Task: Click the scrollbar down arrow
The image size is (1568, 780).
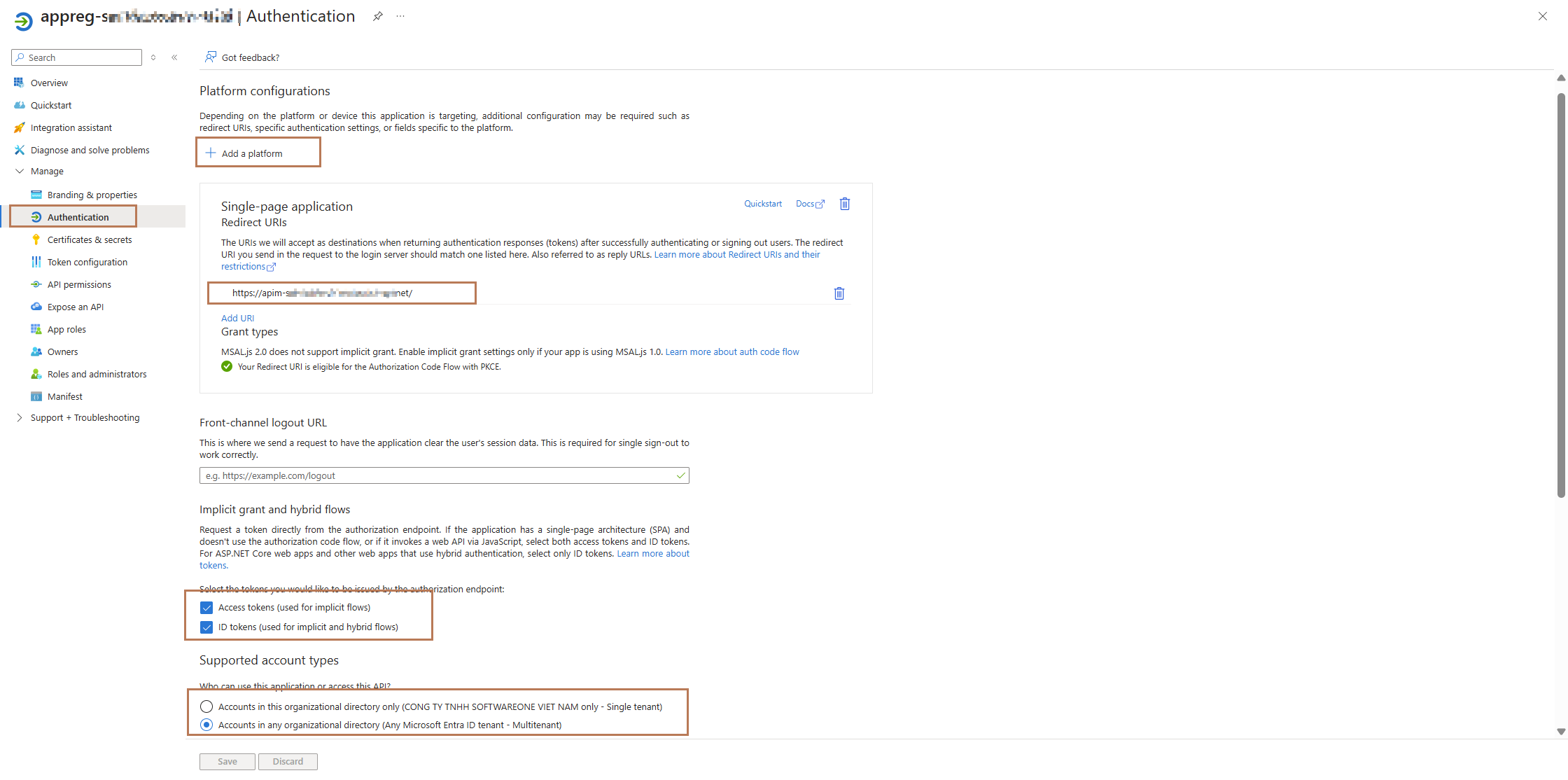Action: [1561, 732]
